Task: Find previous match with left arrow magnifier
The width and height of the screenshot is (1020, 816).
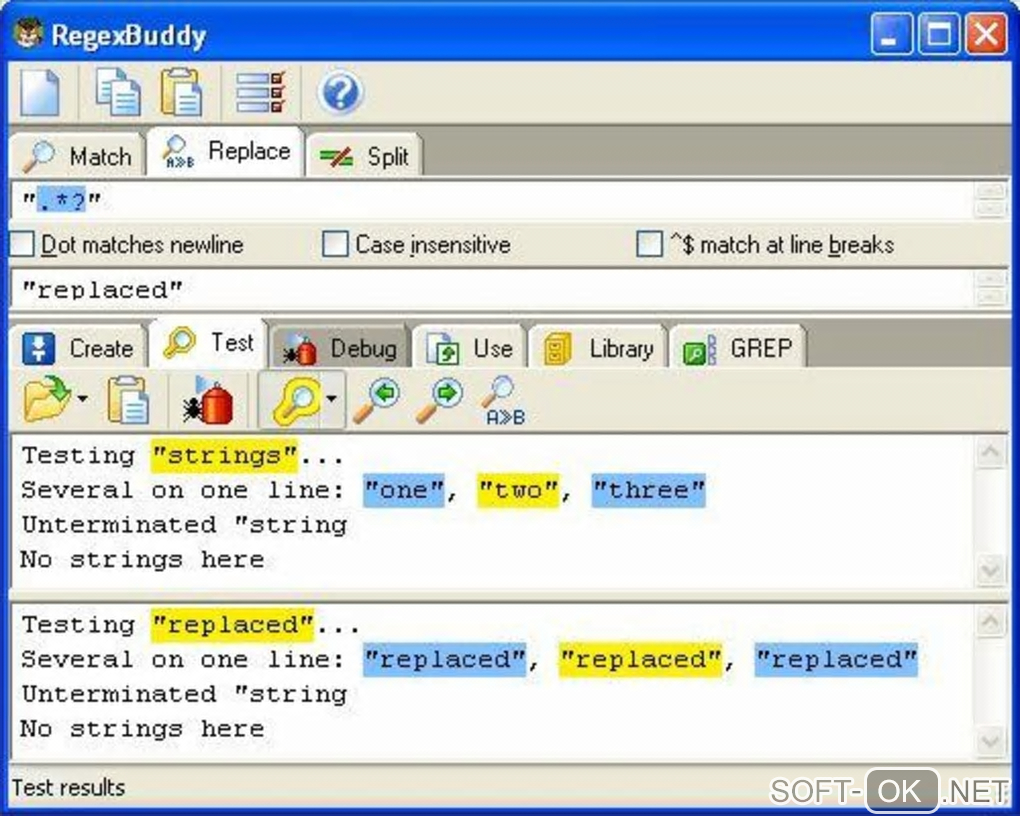Action: tap(377, 400)
